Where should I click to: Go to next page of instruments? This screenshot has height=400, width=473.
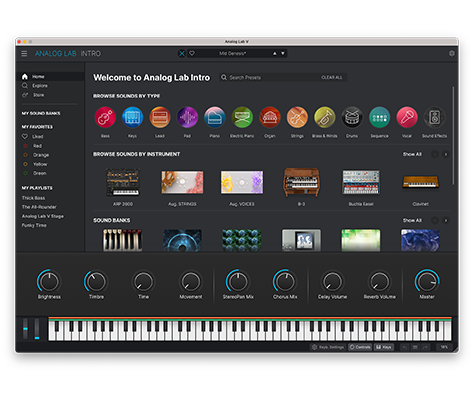446,154
